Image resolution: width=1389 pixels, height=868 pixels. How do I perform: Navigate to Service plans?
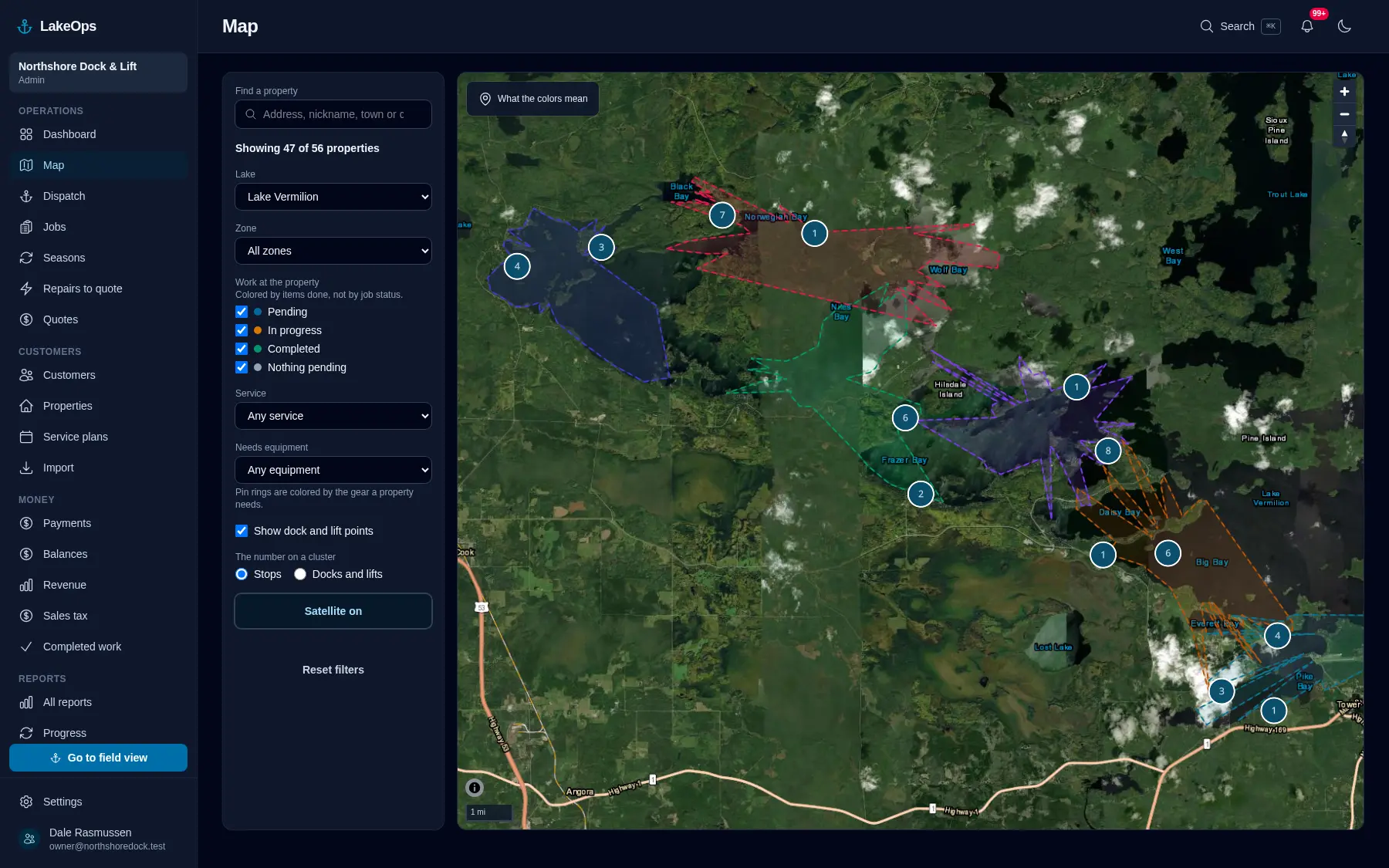[x=98, y=437]
